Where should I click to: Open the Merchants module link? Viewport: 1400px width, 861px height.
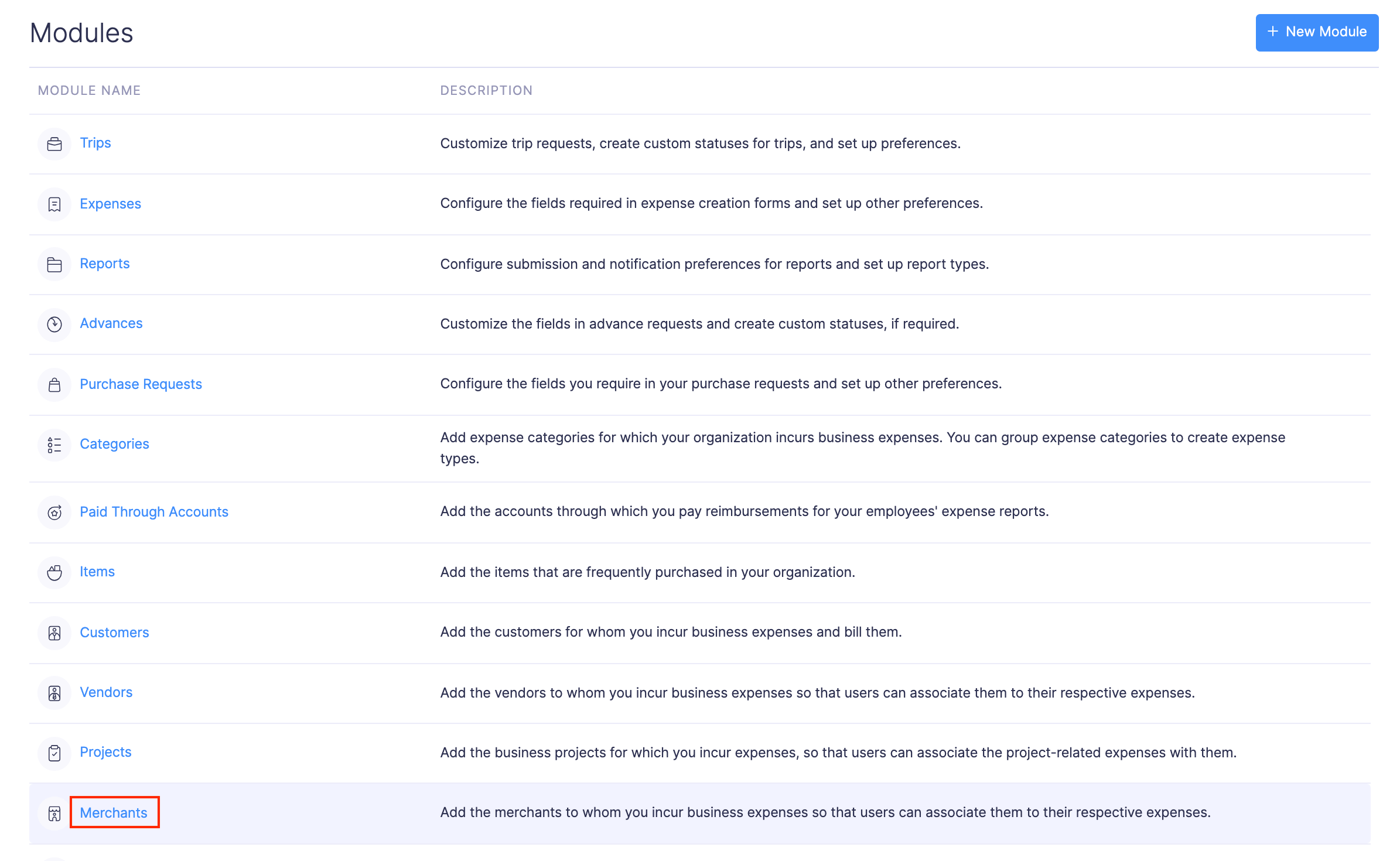114,813
